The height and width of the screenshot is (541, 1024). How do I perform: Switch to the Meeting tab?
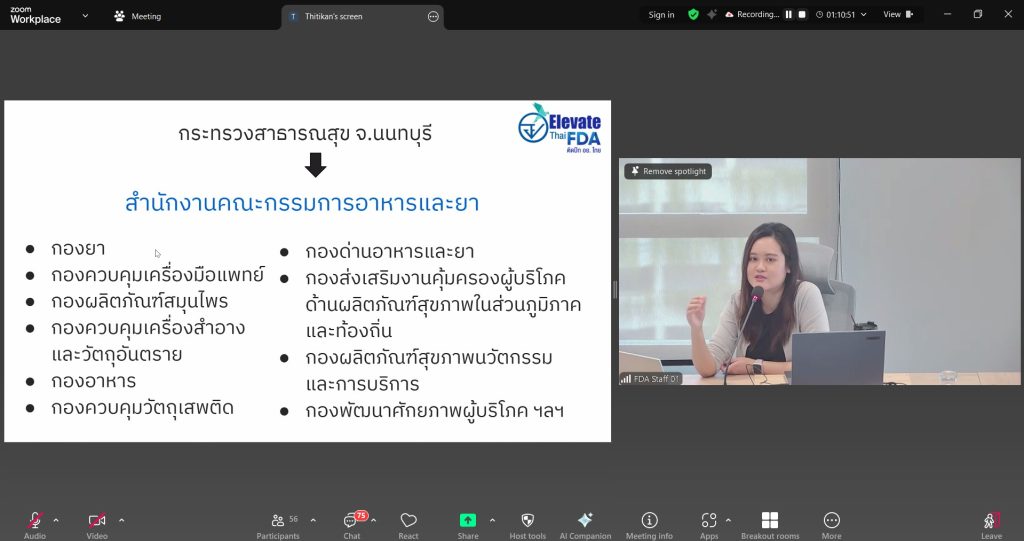click(x=138, y=16)
